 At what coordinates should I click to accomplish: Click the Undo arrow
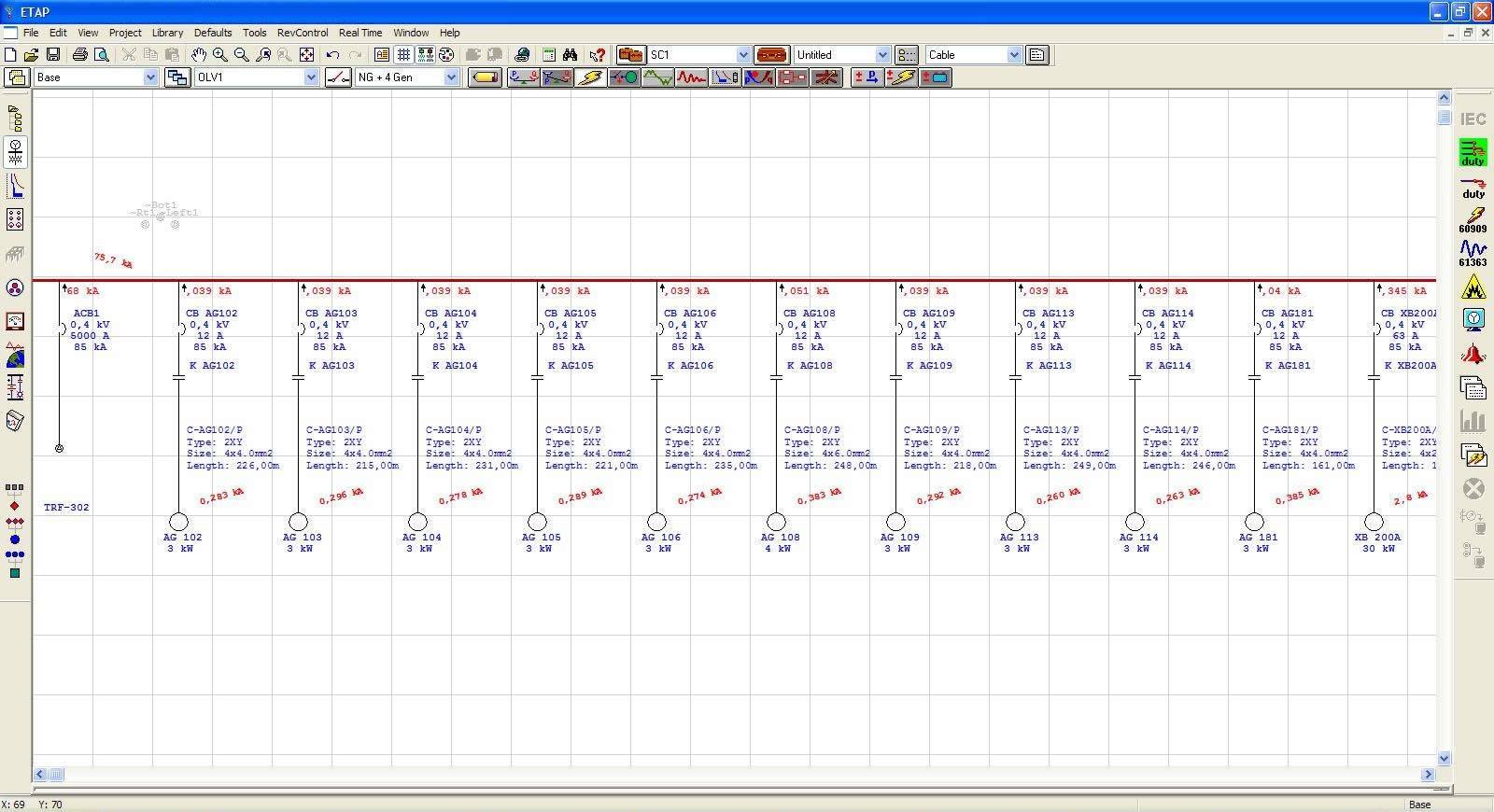click(333, 55)
